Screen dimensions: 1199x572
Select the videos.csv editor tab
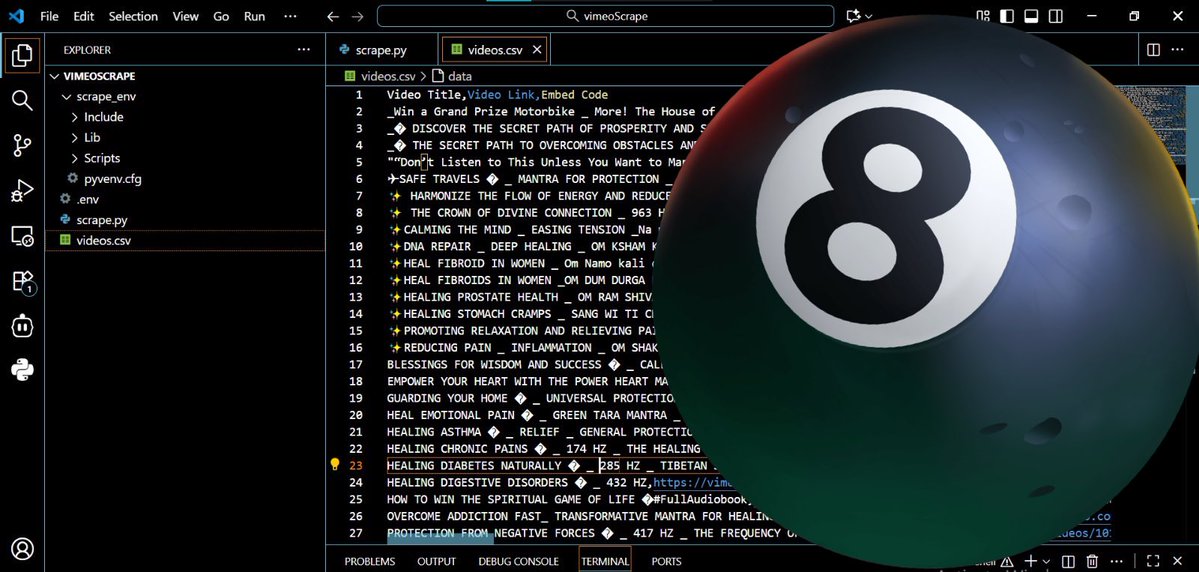pyautogui.click(x=494, y=50)
